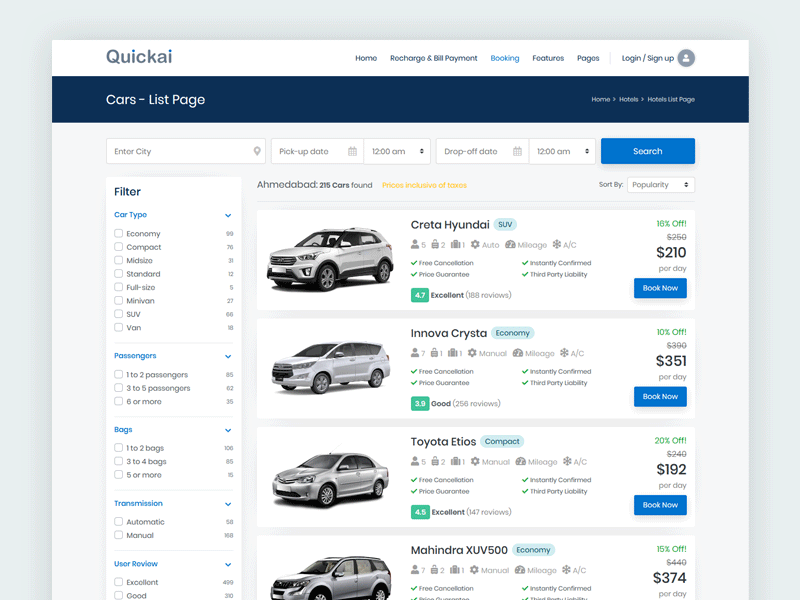Collapse the Transmission filter section
The image size is (800, 600).
(228, 504)
